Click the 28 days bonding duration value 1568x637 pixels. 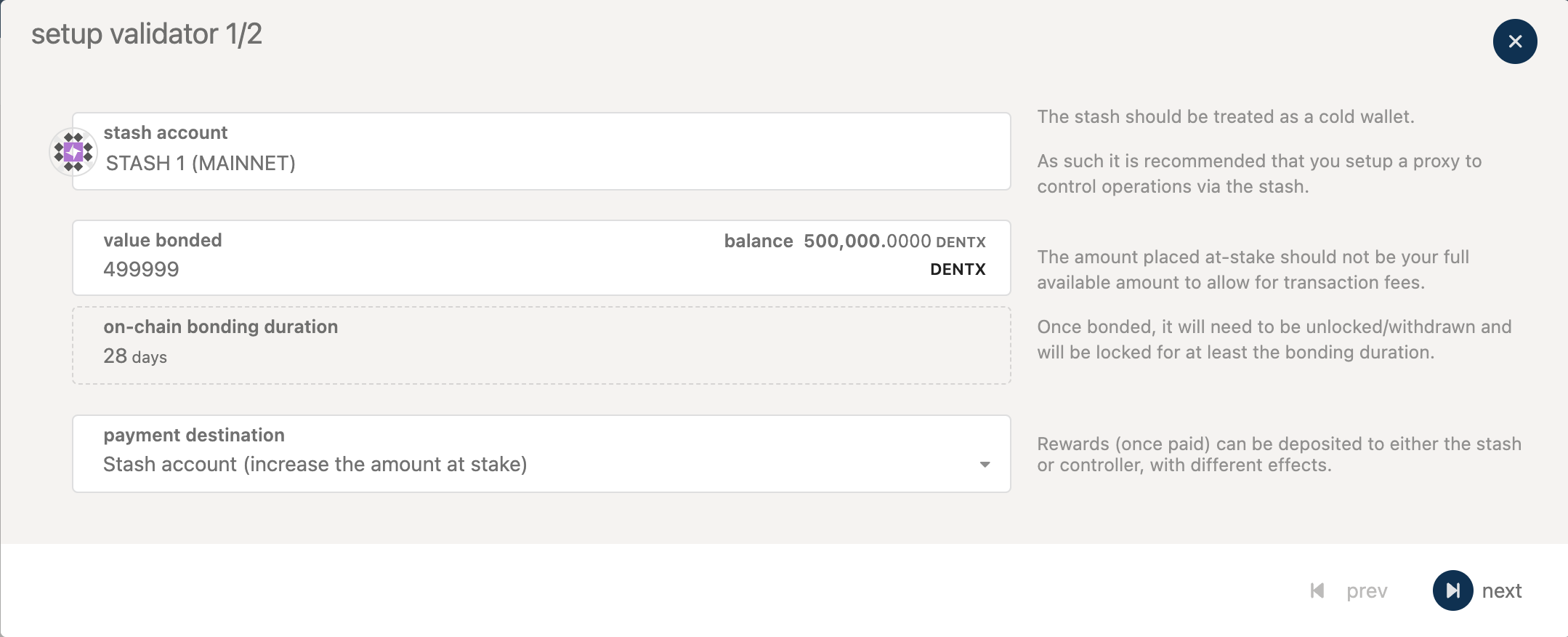click(x=135, y=356)
